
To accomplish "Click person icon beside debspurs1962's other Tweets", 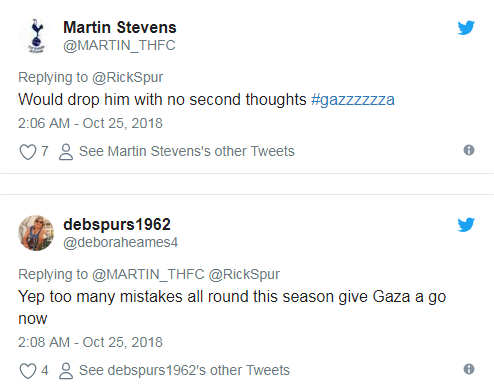I will pyautogui.click(x=66, y=371).
